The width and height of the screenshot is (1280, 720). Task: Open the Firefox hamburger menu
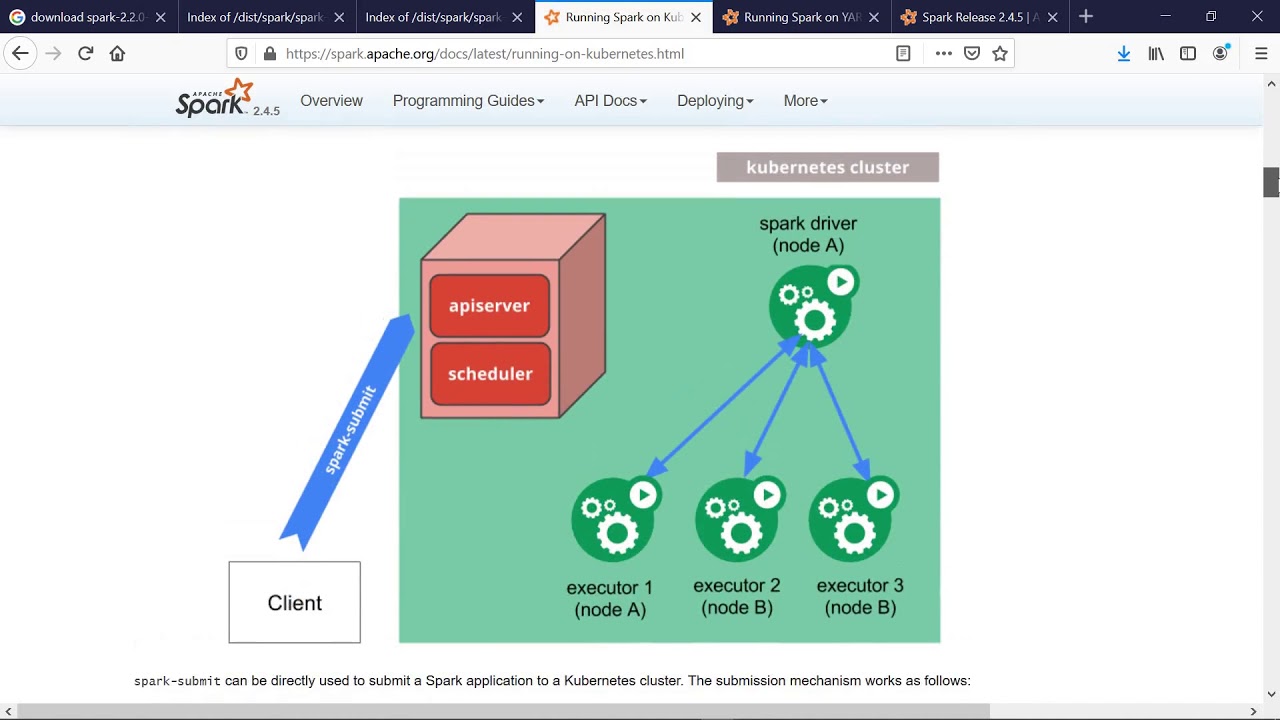(x=1261, y=54)
